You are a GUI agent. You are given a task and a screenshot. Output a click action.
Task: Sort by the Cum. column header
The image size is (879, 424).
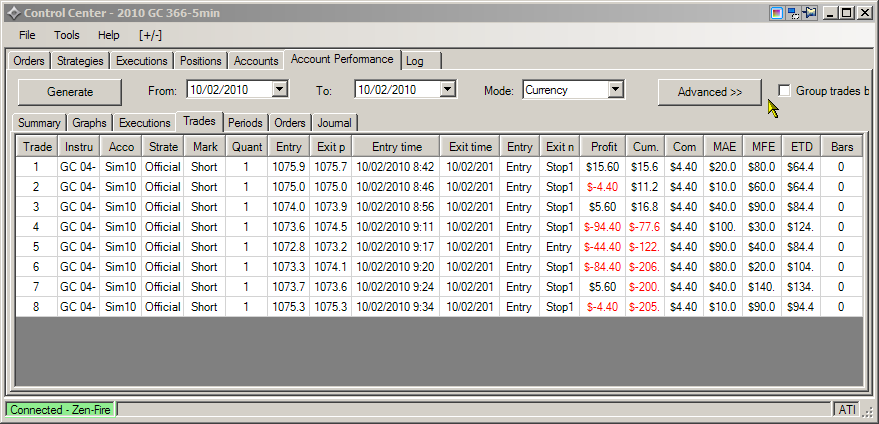[645, 147]
